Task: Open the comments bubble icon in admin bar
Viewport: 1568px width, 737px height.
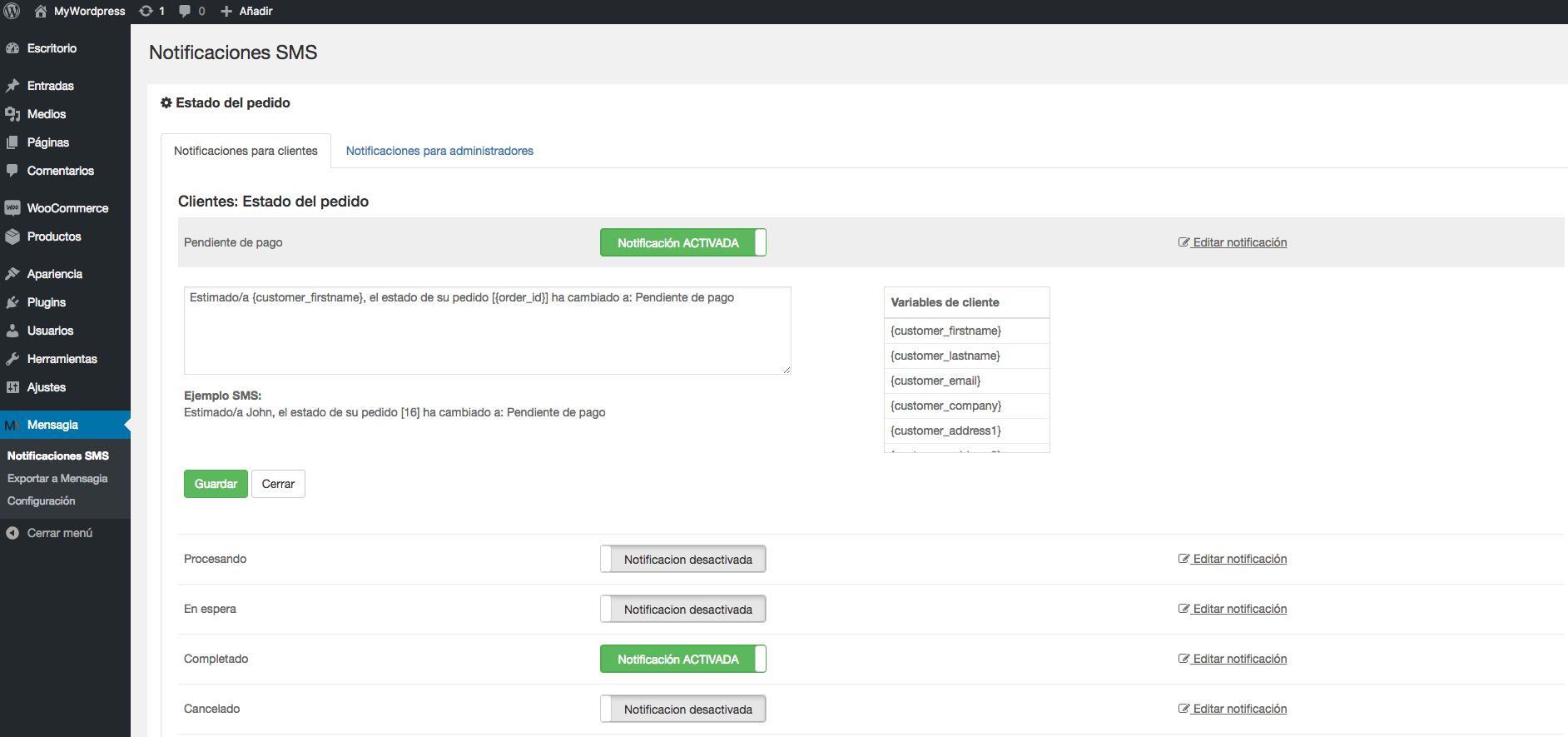Action: pyautogui.click(x=185, y=11)
